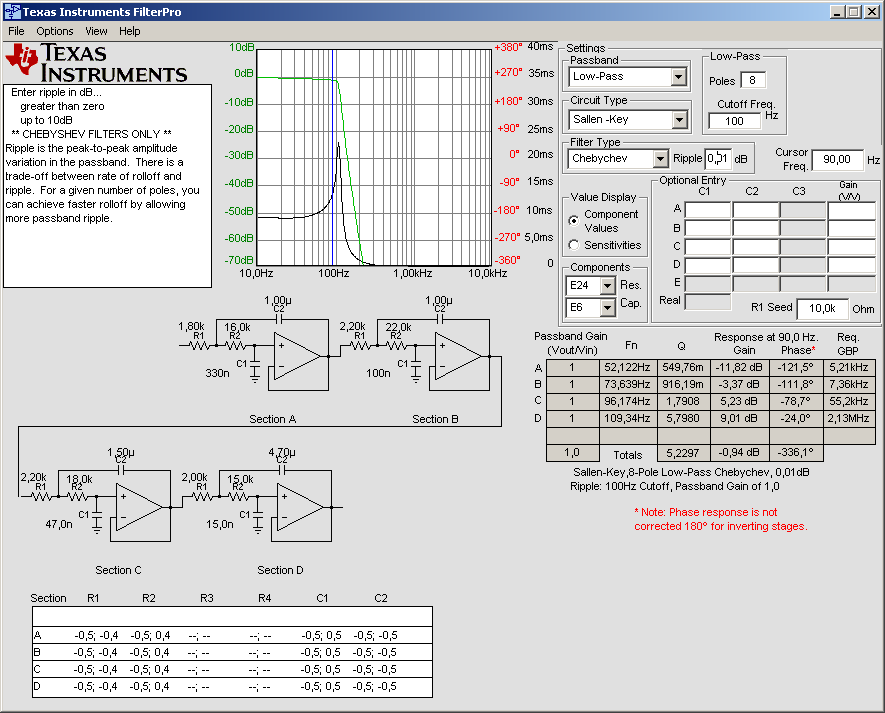The height and width of the screenshot is (713, 885).
Task: Click Optional Entry C2 field for row A
Action: coord(756,210)
